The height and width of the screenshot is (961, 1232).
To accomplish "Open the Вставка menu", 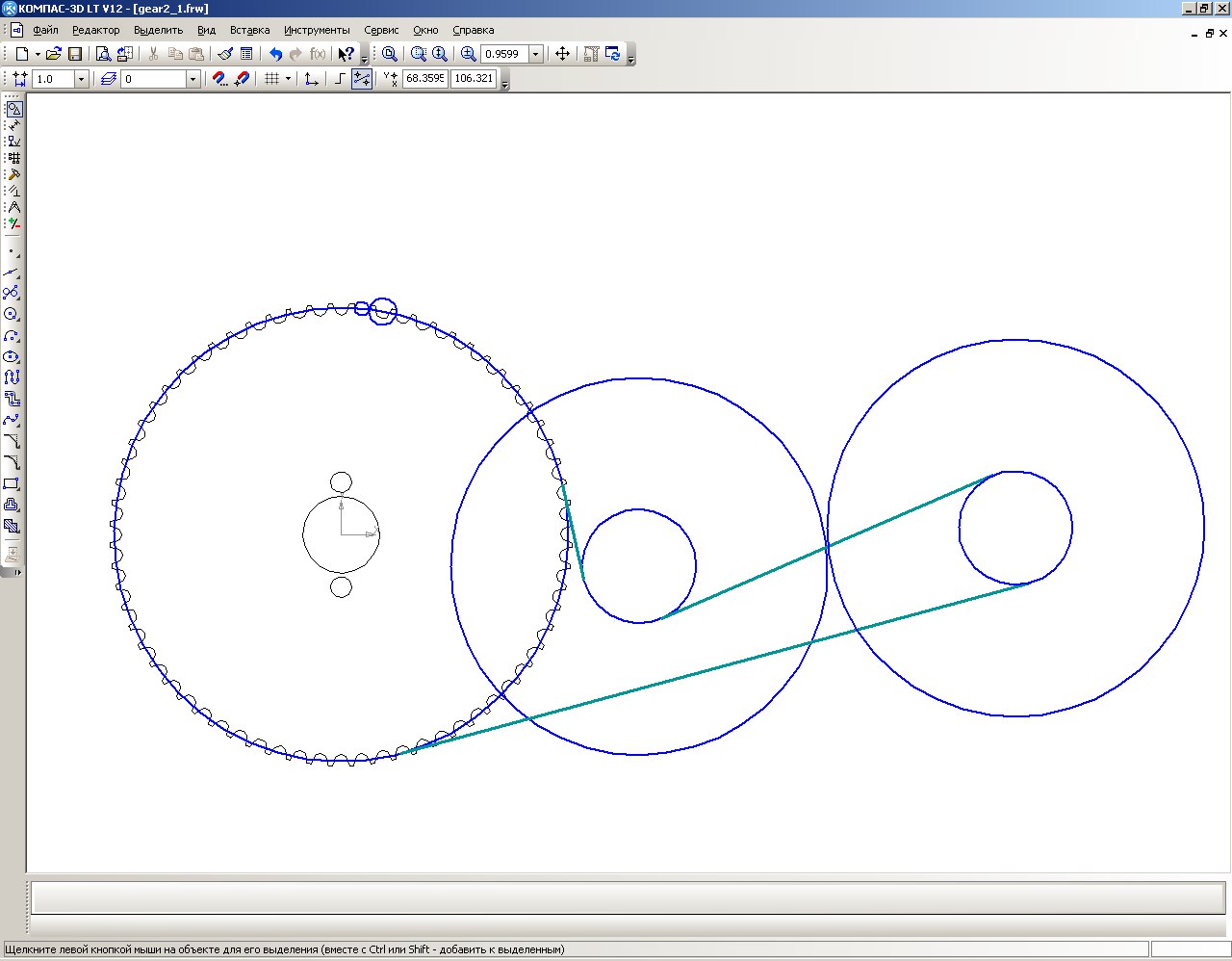I will 249,30.
